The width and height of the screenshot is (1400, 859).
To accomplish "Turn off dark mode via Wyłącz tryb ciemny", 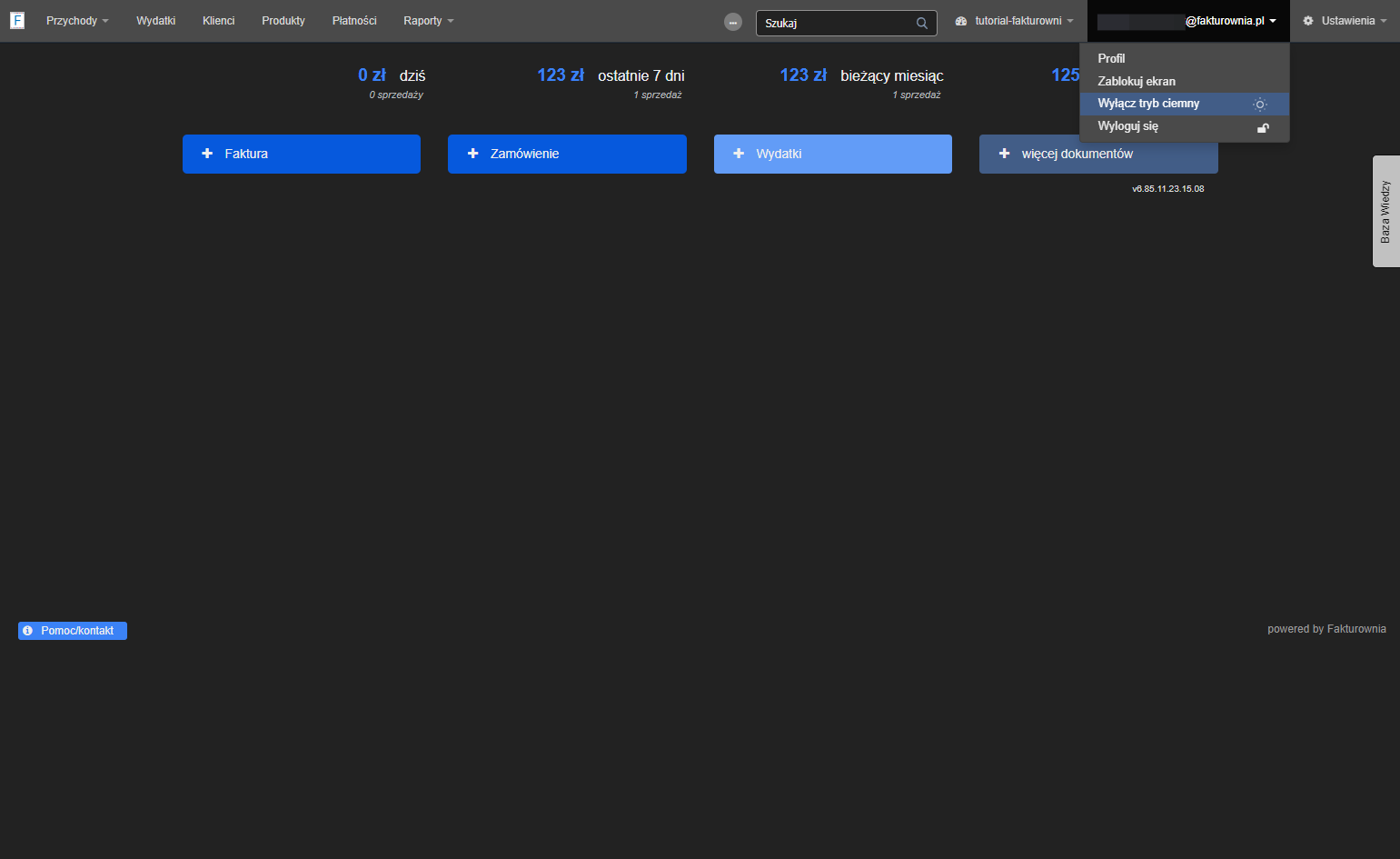I will 1185,104.
